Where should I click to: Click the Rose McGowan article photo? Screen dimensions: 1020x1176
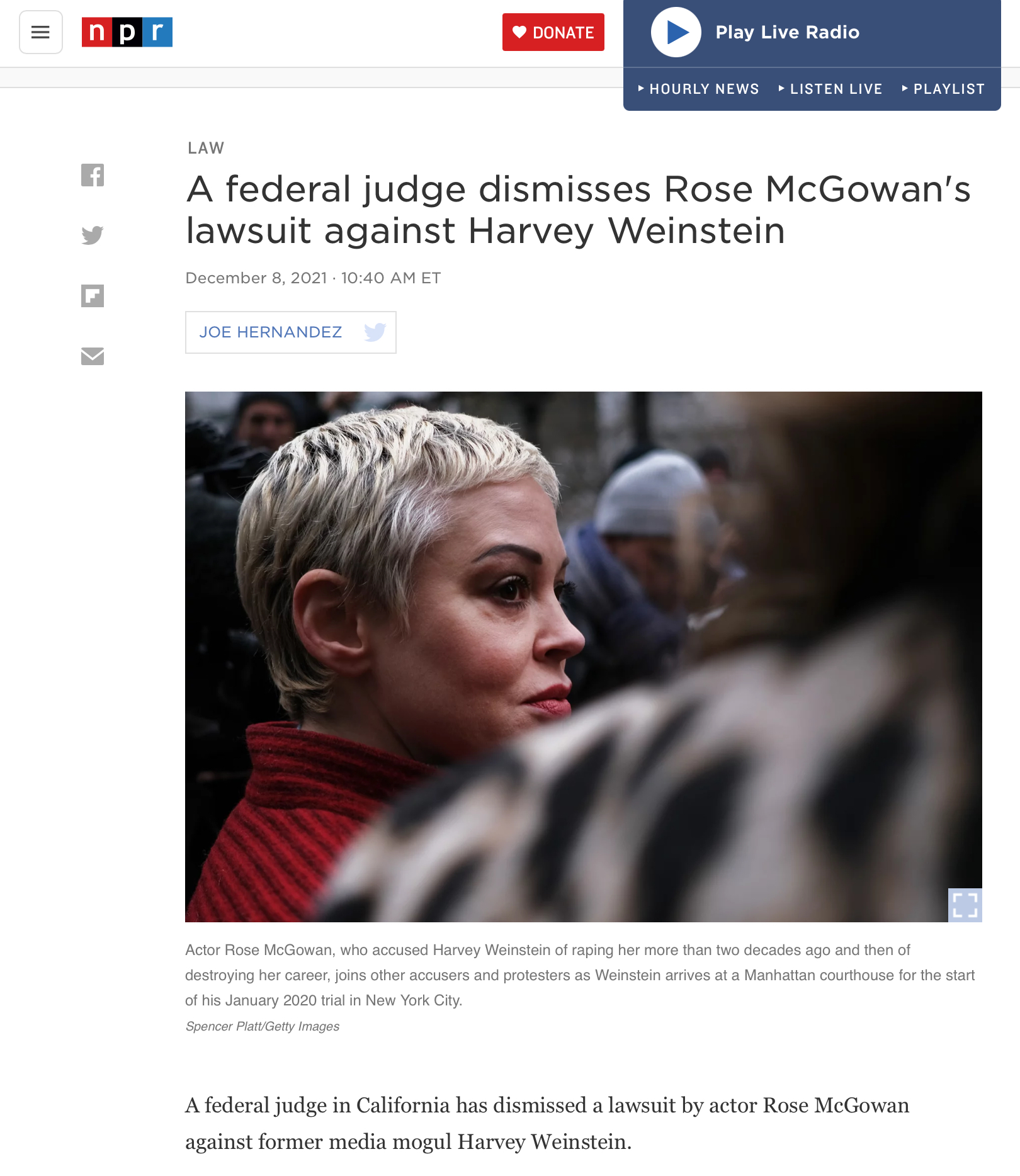click(584, 657)
